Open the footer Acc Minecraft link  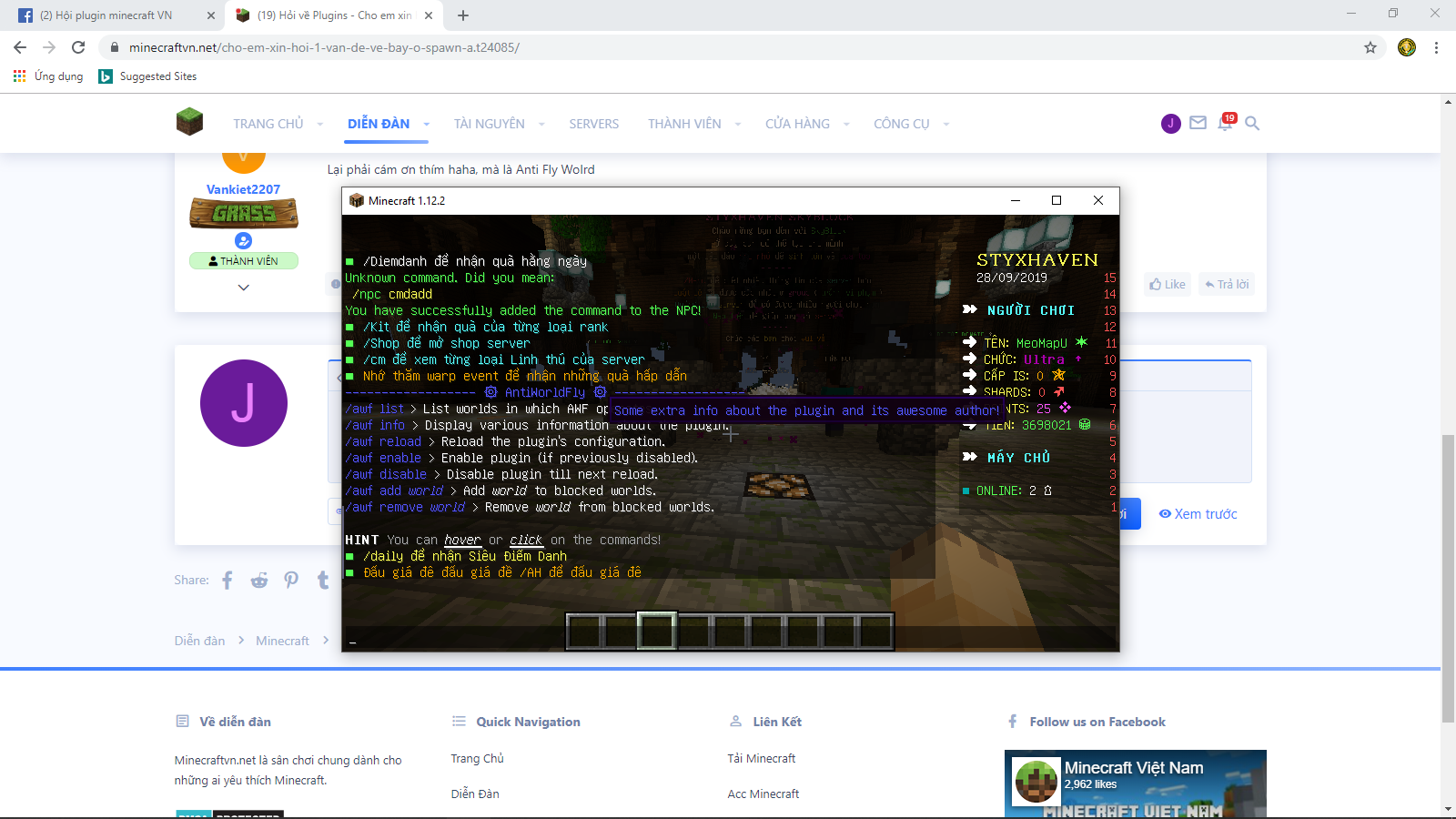(x=763, y=794)
